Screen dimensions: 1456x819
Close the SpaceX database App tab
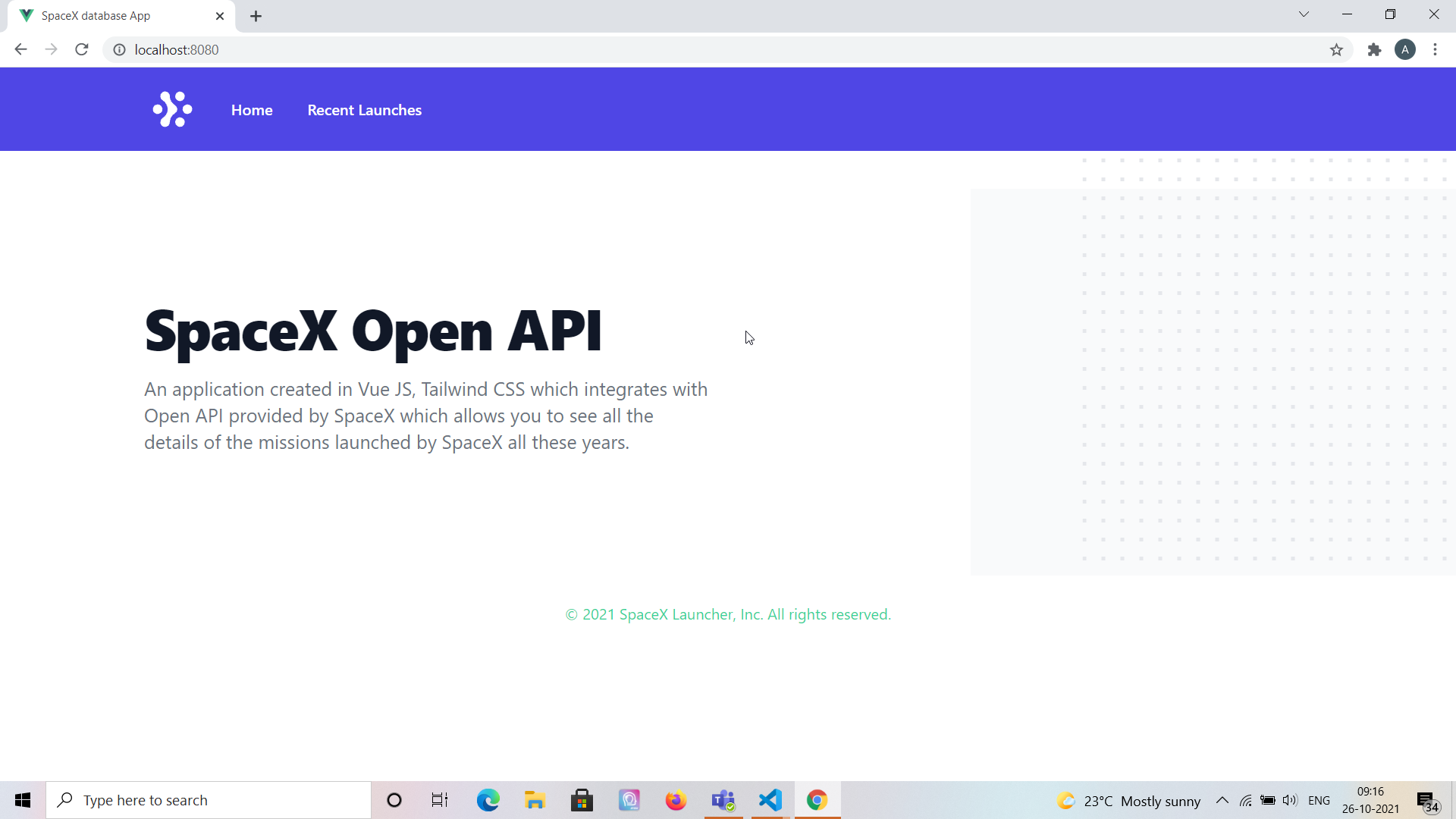point(220,16)
